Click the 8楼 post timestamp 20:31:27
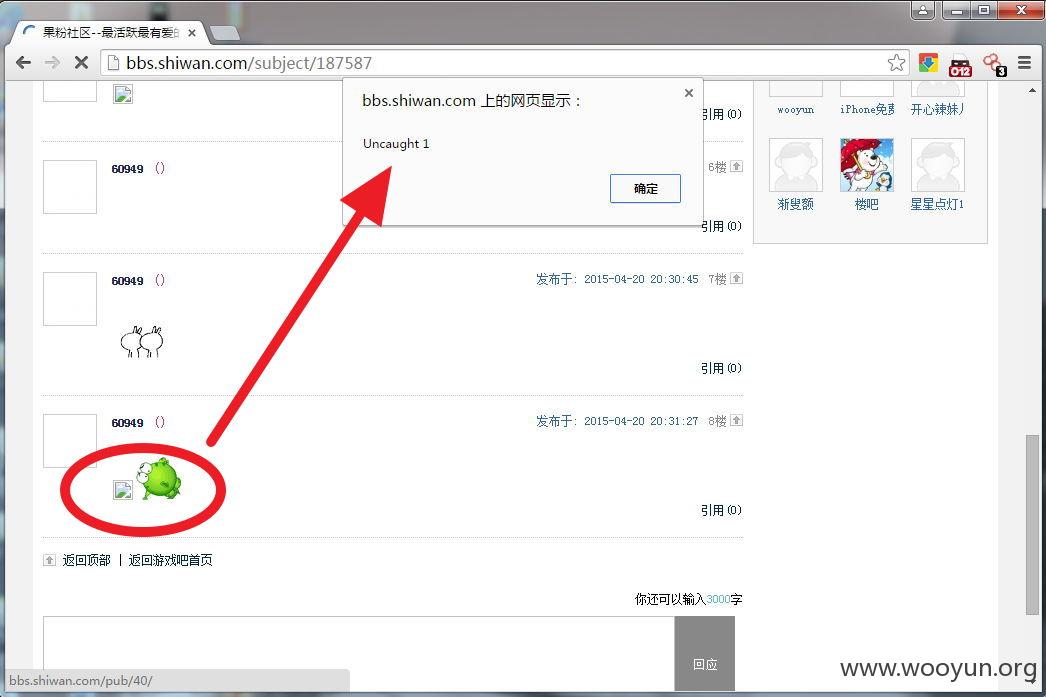The height and width of the screenshot is (697, 1046). point(641,421)
